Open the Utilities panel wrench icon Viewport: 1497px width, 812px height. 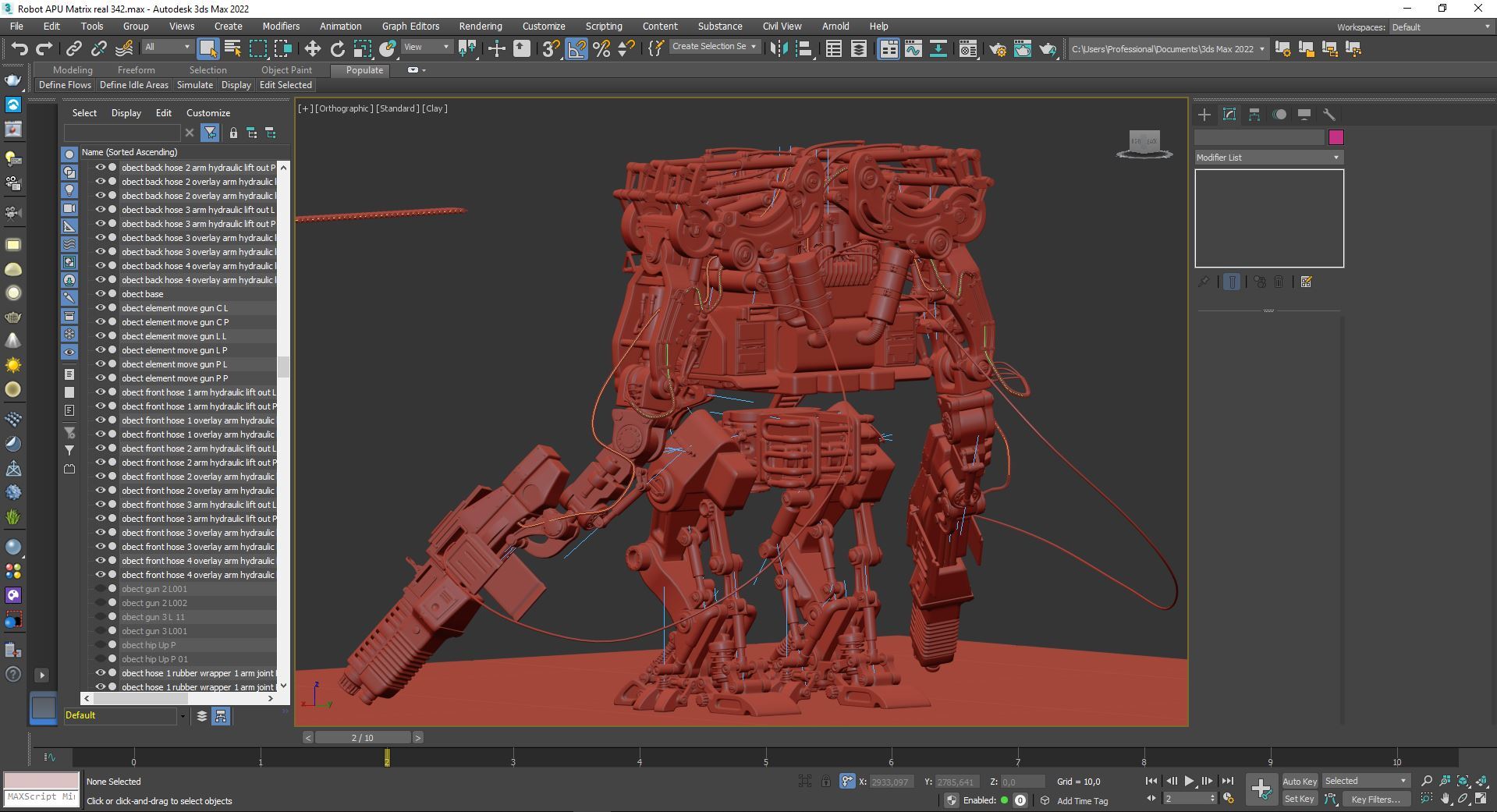click(x=1329, y=115)
